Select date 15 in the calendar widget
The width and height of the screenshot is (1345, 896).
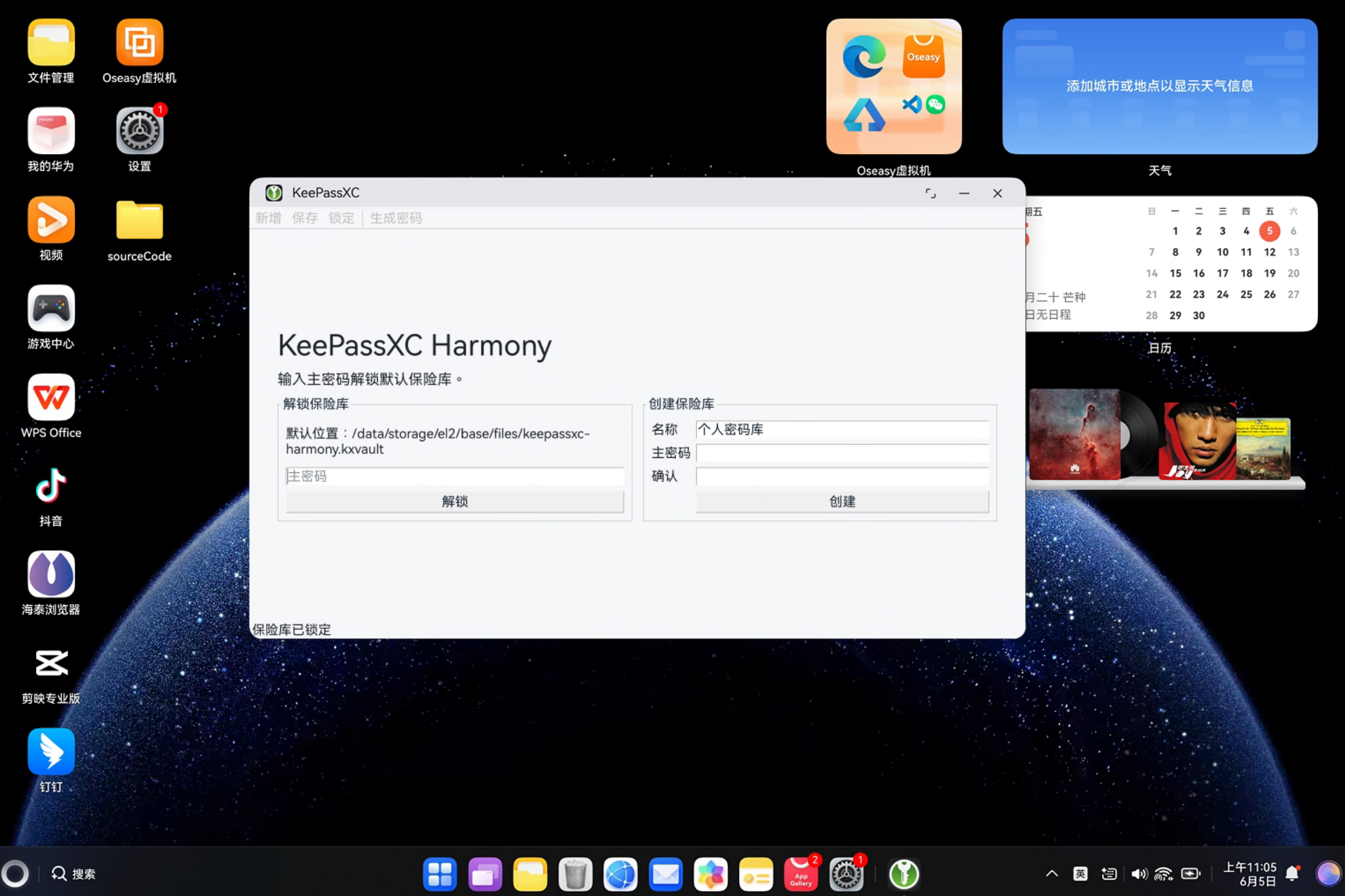click(1175, 273)
